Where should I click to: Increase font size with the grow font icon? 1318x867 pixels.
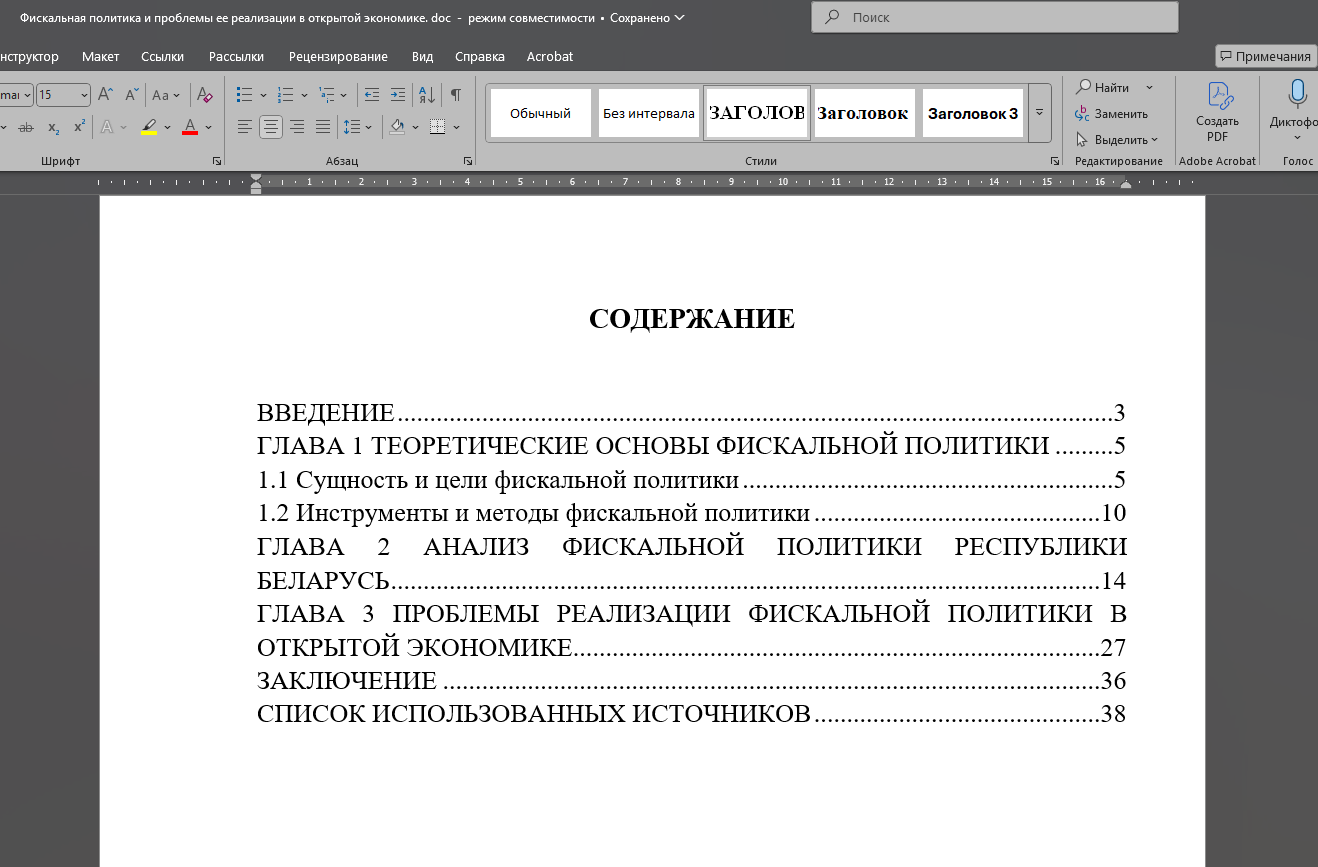tap(105, 95)
